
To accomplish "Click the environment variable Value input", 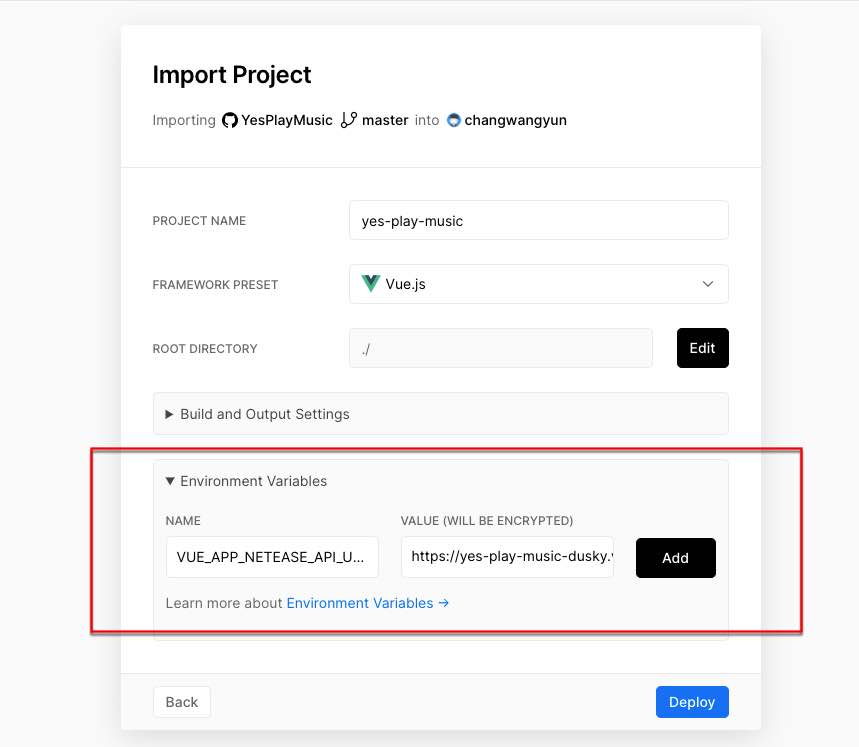I will coord(507,557).
